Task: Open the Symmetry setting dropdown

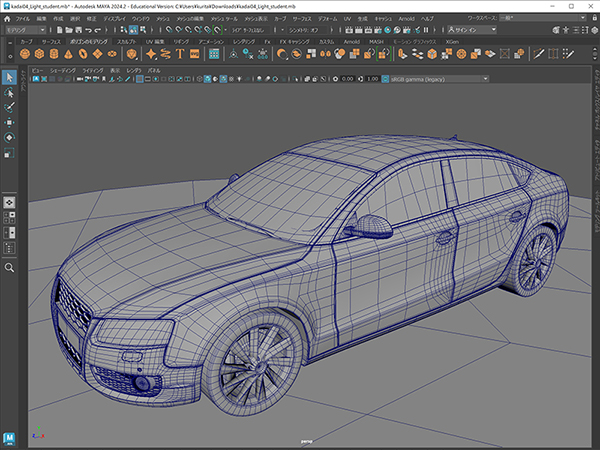Action: coord(306,30)
